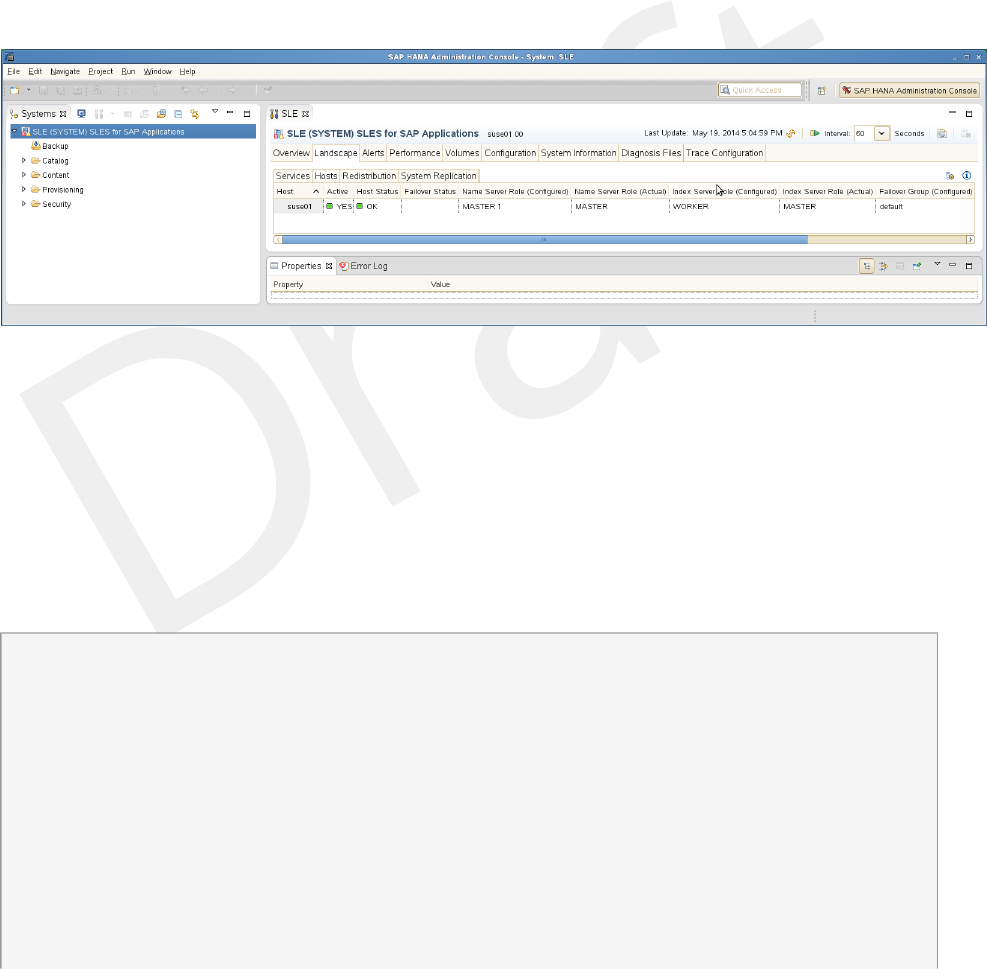987x969 pixels.
Task: Close the SLE editor tab
Action: point(305,114)
